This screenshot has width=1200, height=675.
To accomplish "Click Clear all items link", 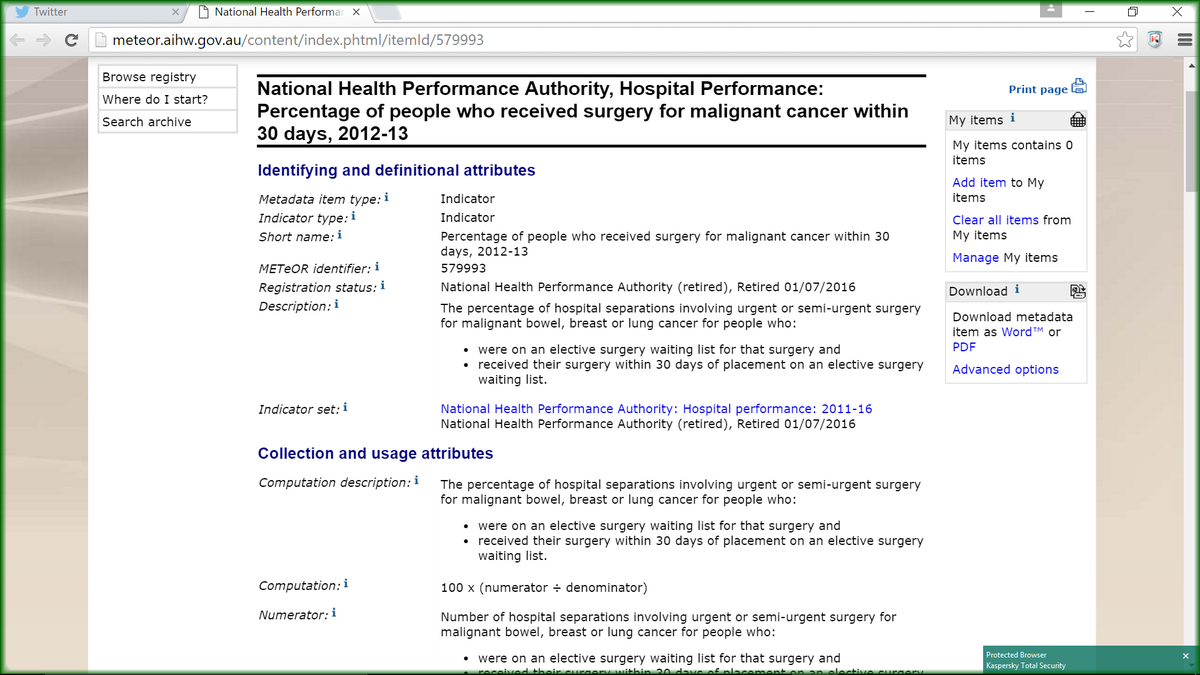I will [995, 220].
